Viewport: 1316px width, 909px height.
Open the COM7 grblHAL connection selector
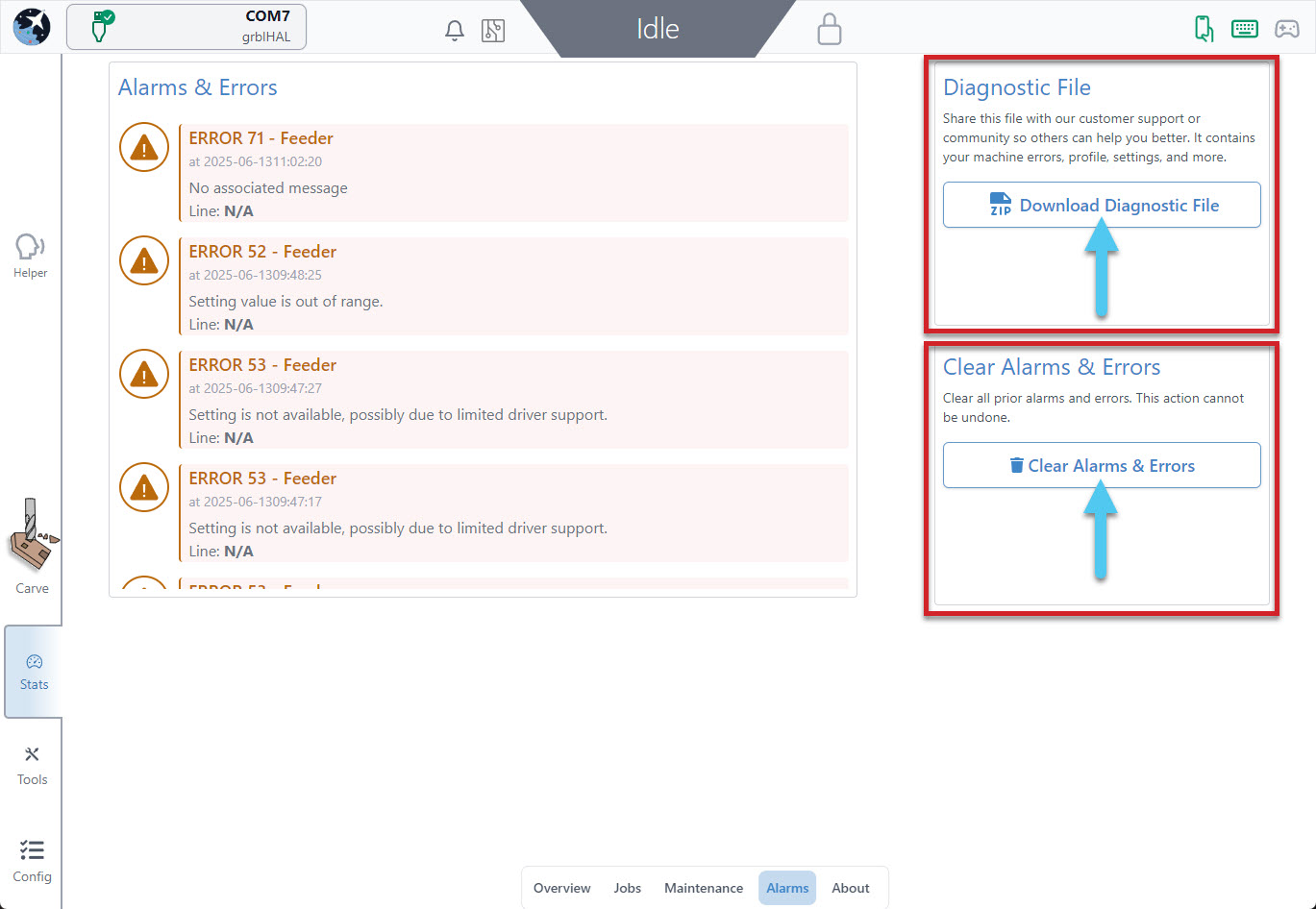click(186, 27)
